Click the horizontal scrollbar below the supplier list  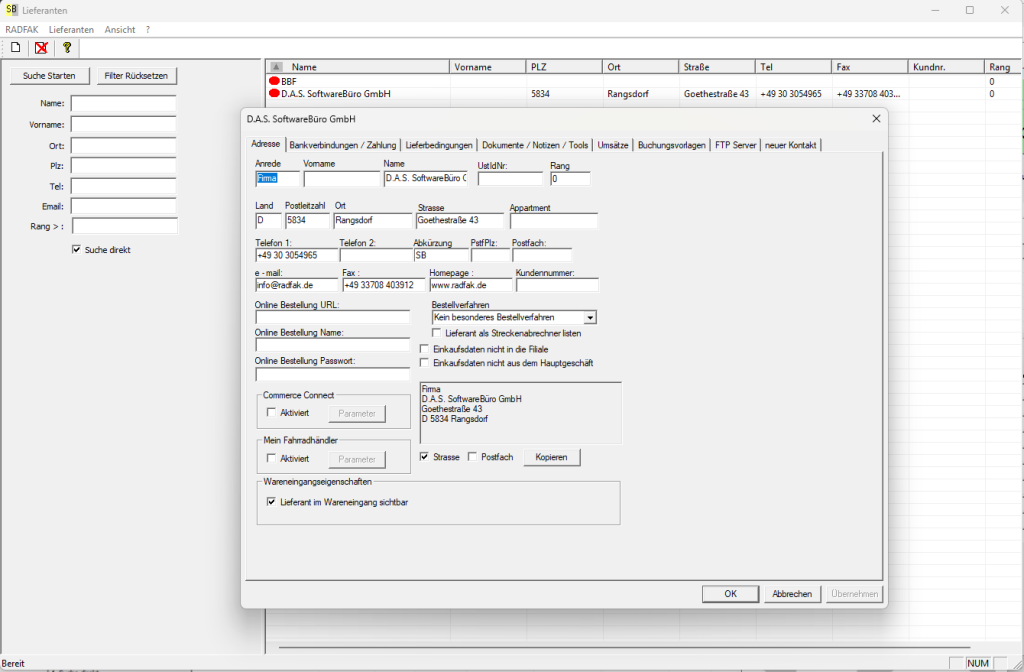point(600,648)
